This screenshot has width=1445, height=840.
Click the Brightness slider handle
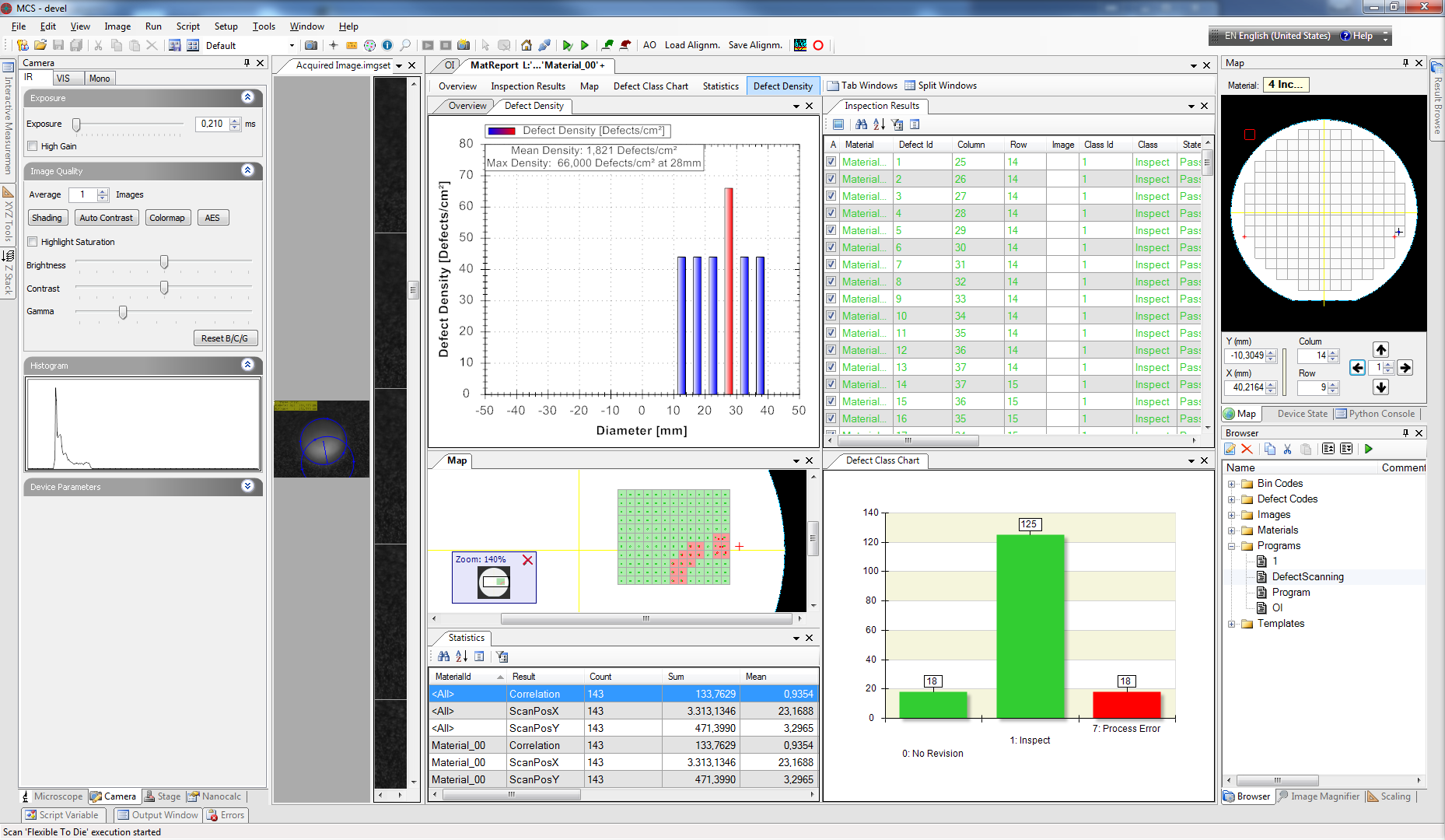click(164, 263)
